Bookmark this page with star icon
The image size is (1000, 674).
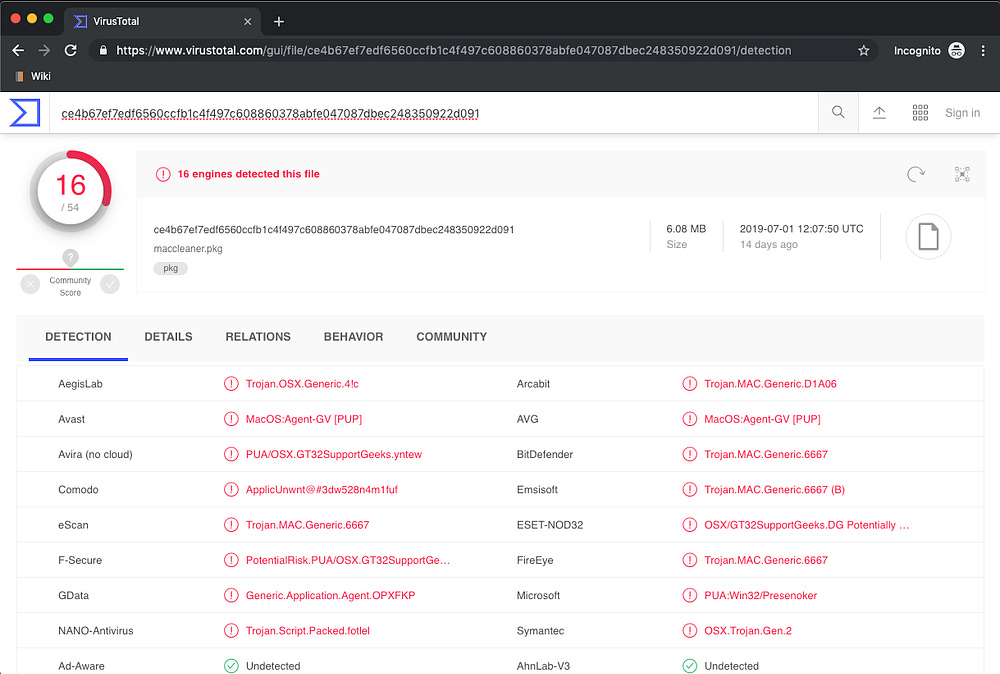tap(864, 50)
